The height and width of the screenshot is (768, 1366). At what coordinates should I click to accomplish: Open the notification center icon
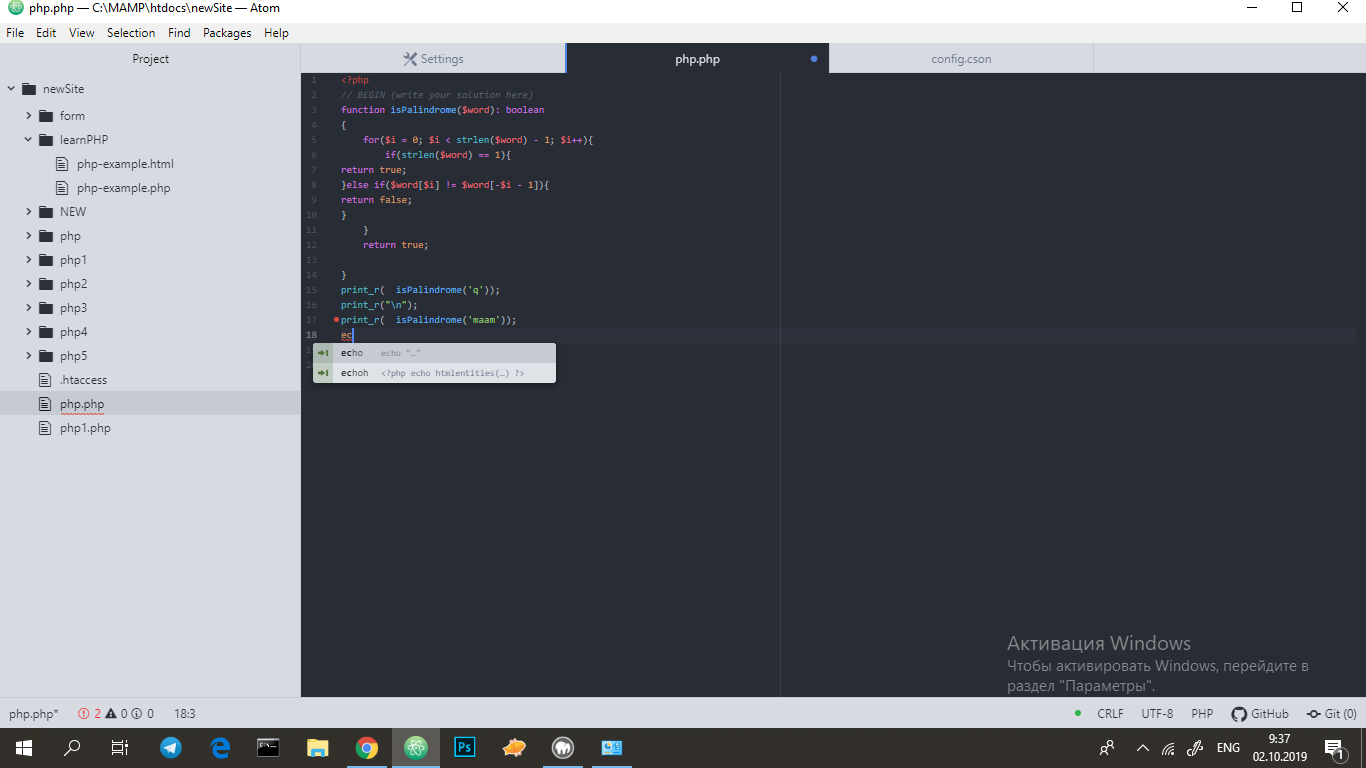tap(1334, 747)
